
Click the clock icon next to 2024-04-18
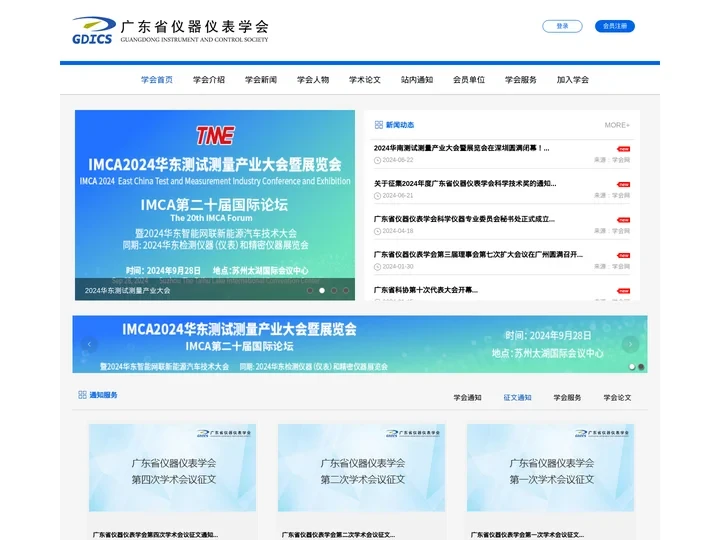tap(377, 231)
